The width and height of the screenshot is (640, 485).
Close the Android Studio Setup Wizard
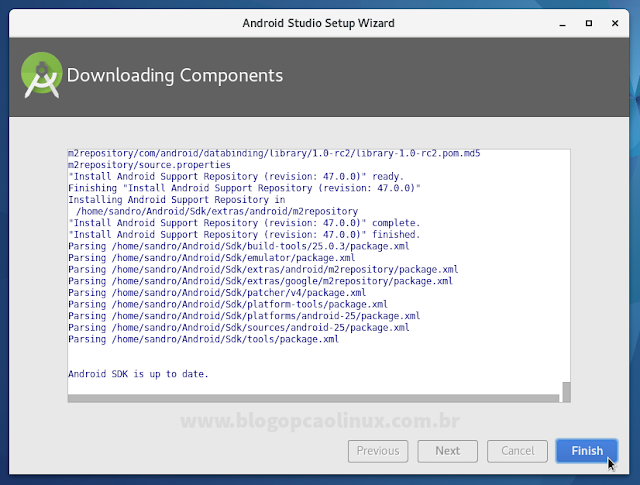click(x=615, y=23)
